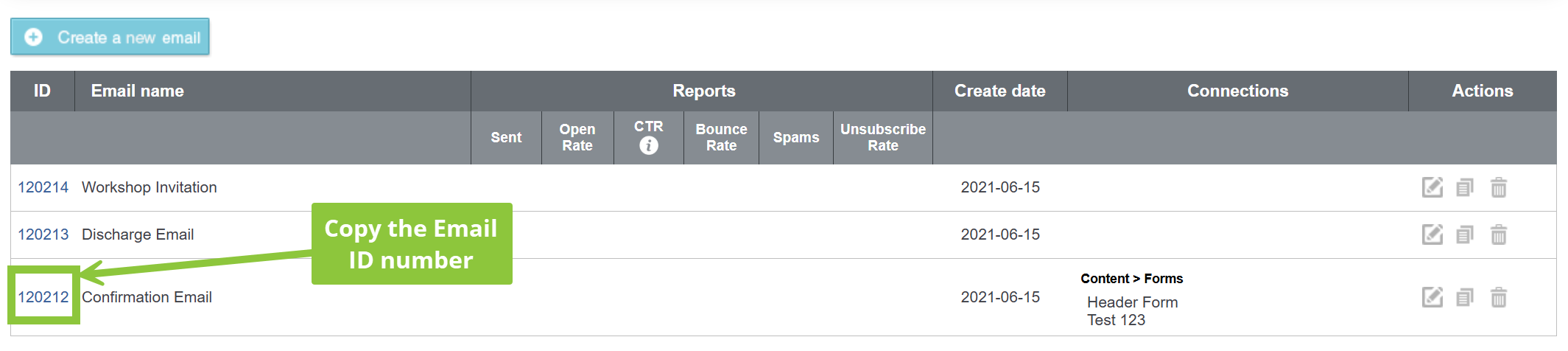Delete the Workshop Invitation email
The image size is (1568, 351).
coord(1498,187)
